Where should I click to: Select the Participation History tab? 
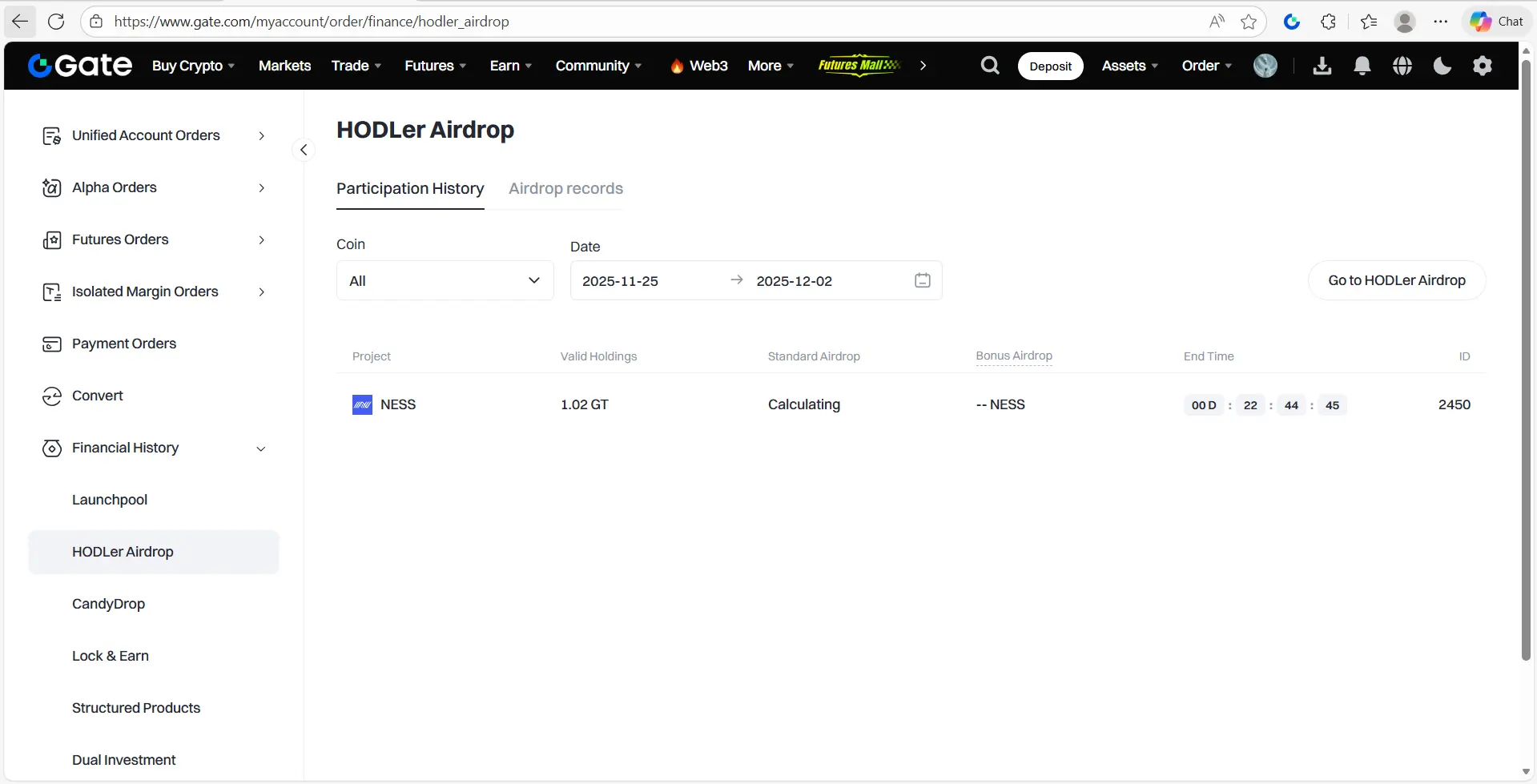tap(410, 189)
